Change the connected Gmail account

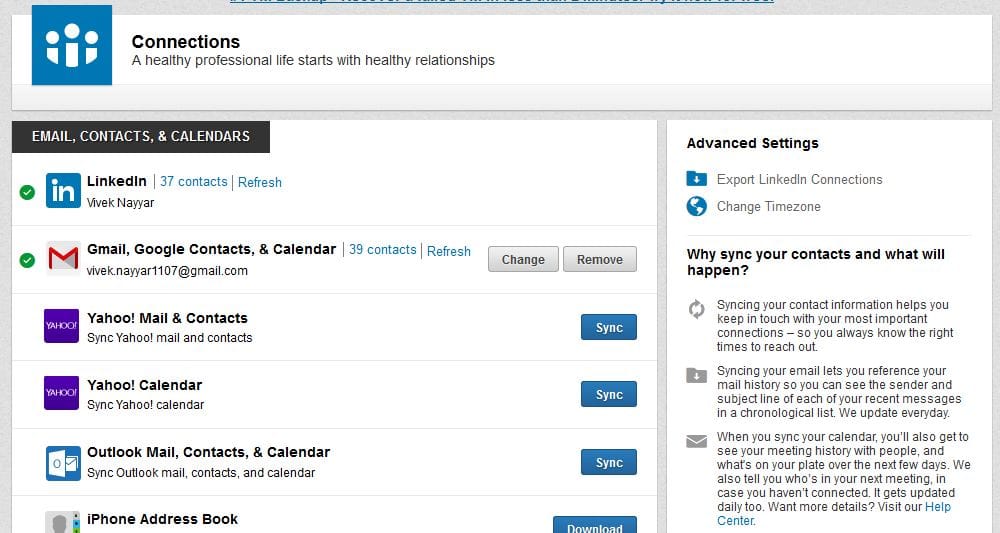[x=523, y=259]
